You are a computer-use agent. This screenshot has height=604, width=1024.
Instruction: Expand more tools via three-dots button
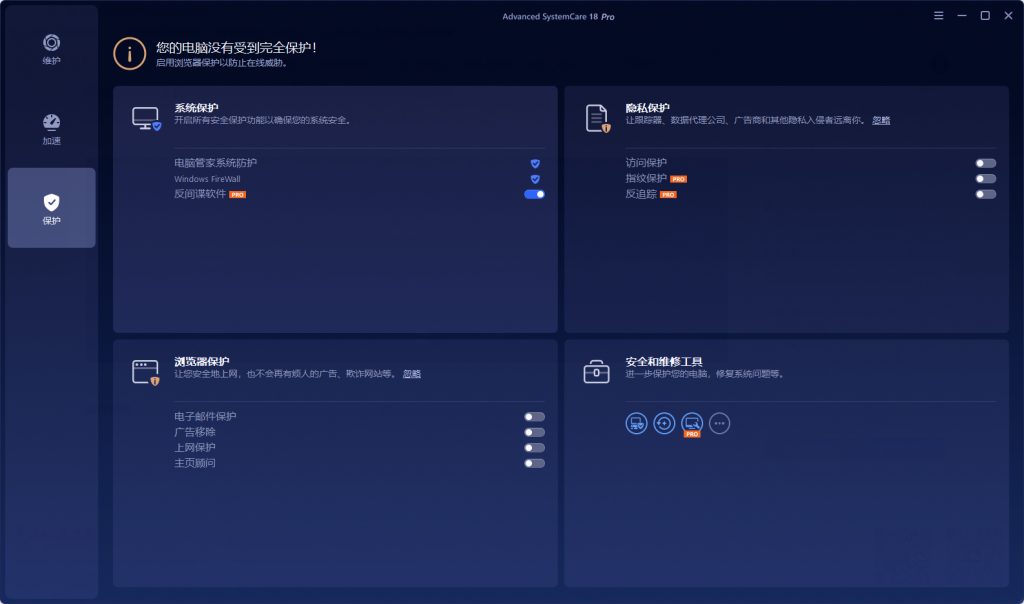tap(720, 423)
